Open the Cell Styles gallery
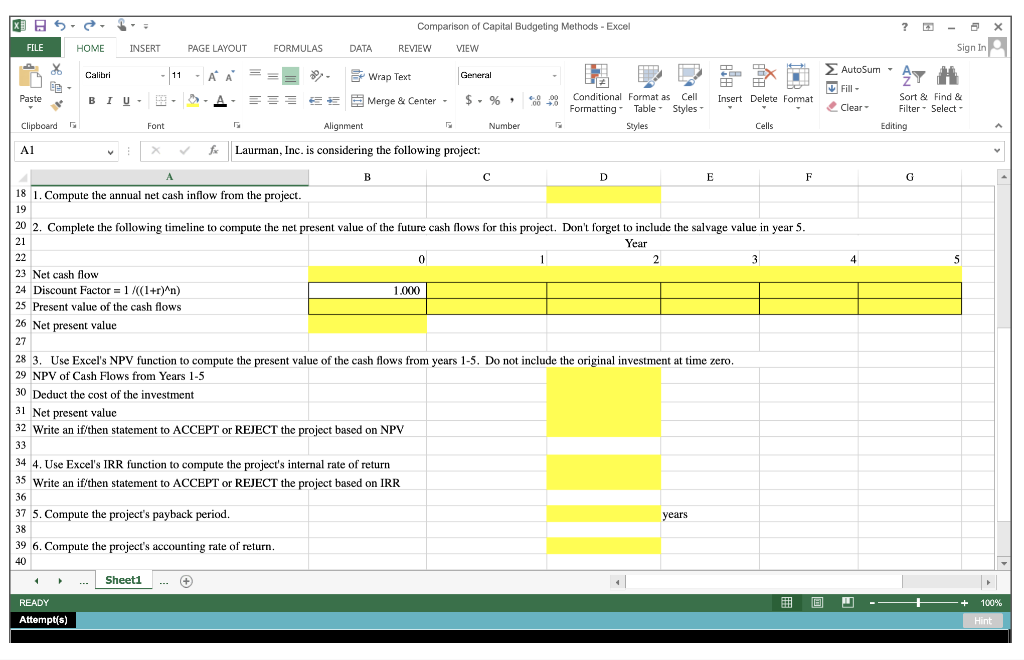1024x660 pixels. coord(689,89)
